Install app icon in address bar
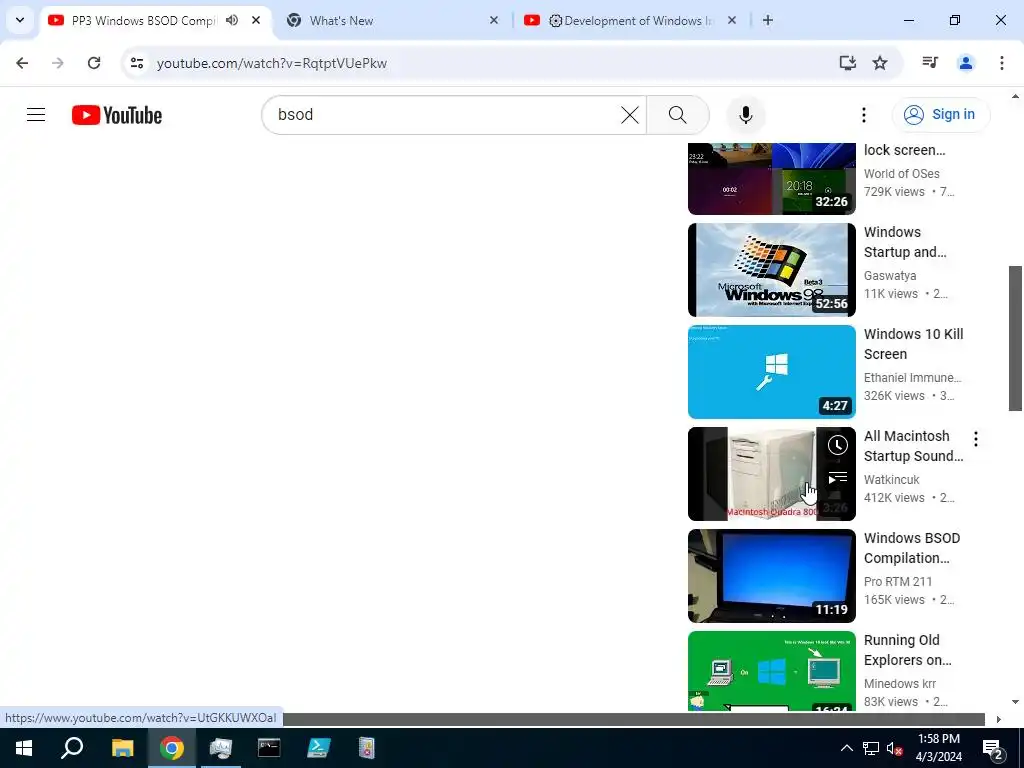This screenshot has width=1024, height=768. click(x=847, y=63)
